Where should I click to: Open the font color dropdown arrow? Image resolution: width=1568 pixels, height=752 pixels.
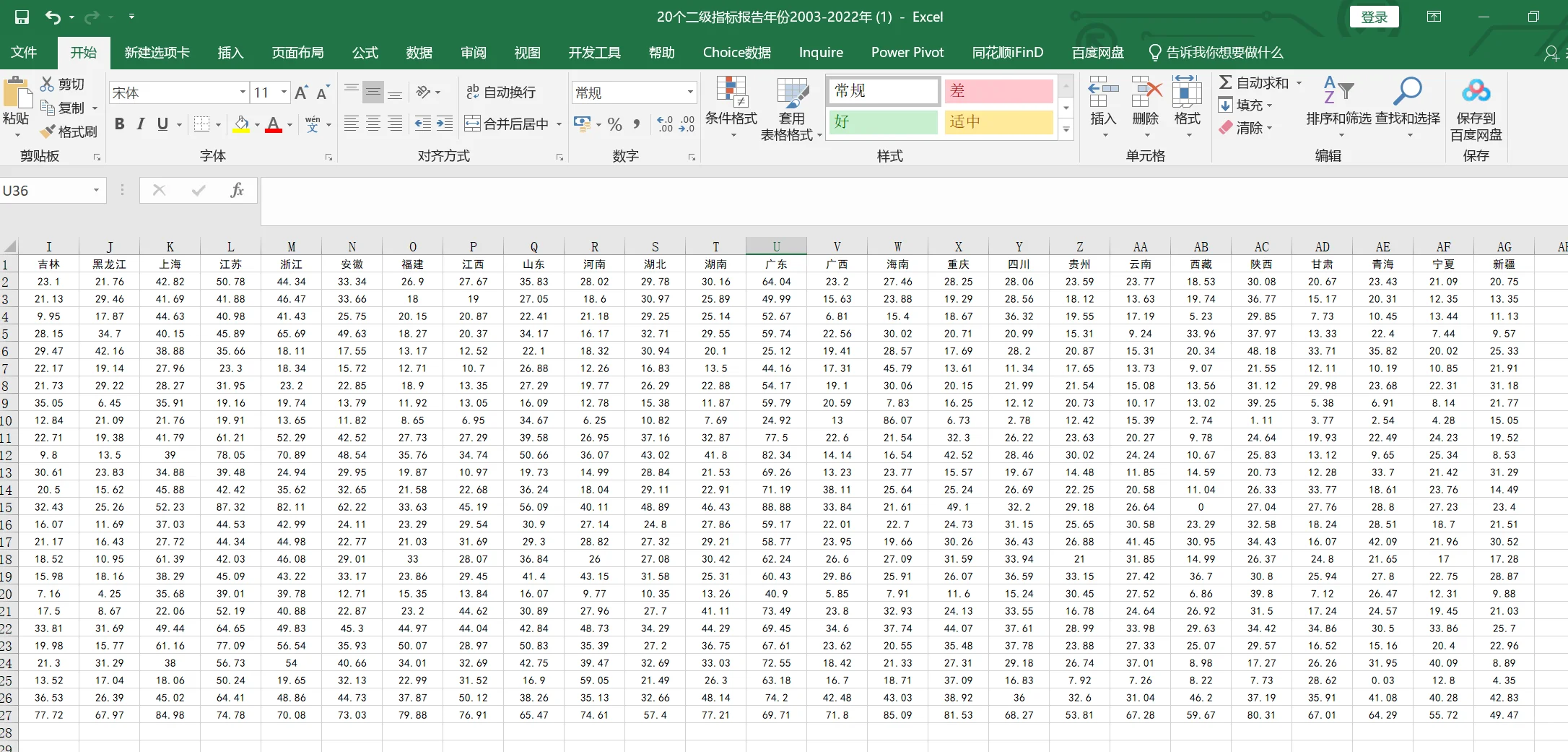click(289, 124)
